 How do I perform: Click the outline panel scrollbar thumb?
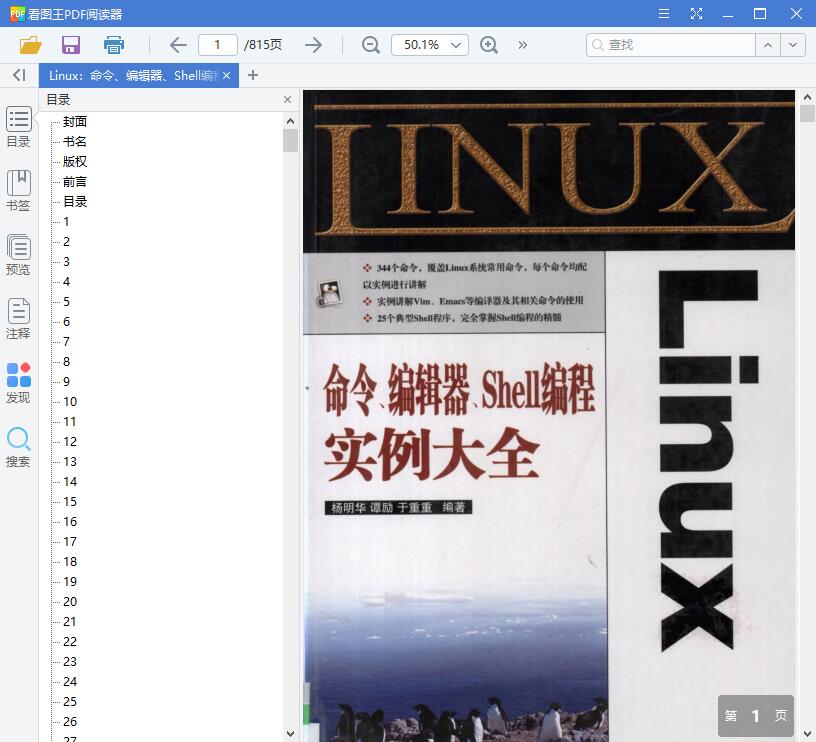coord(290,140)
